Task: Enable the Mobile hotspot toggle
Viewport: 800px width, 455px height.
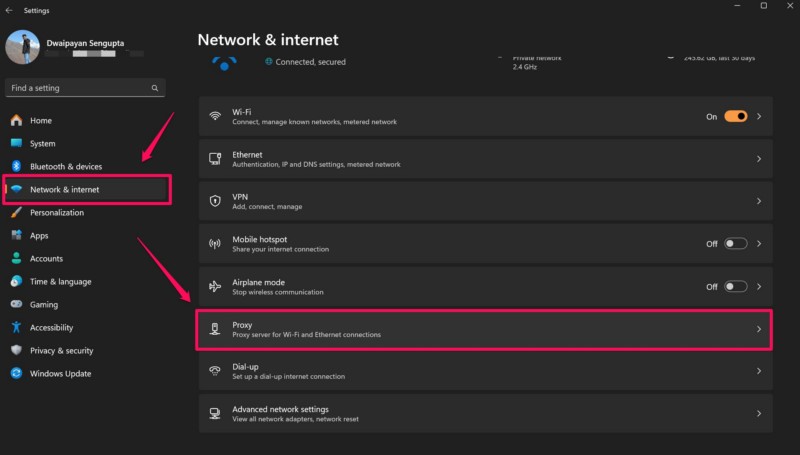Action: click(x=736, y=243)
